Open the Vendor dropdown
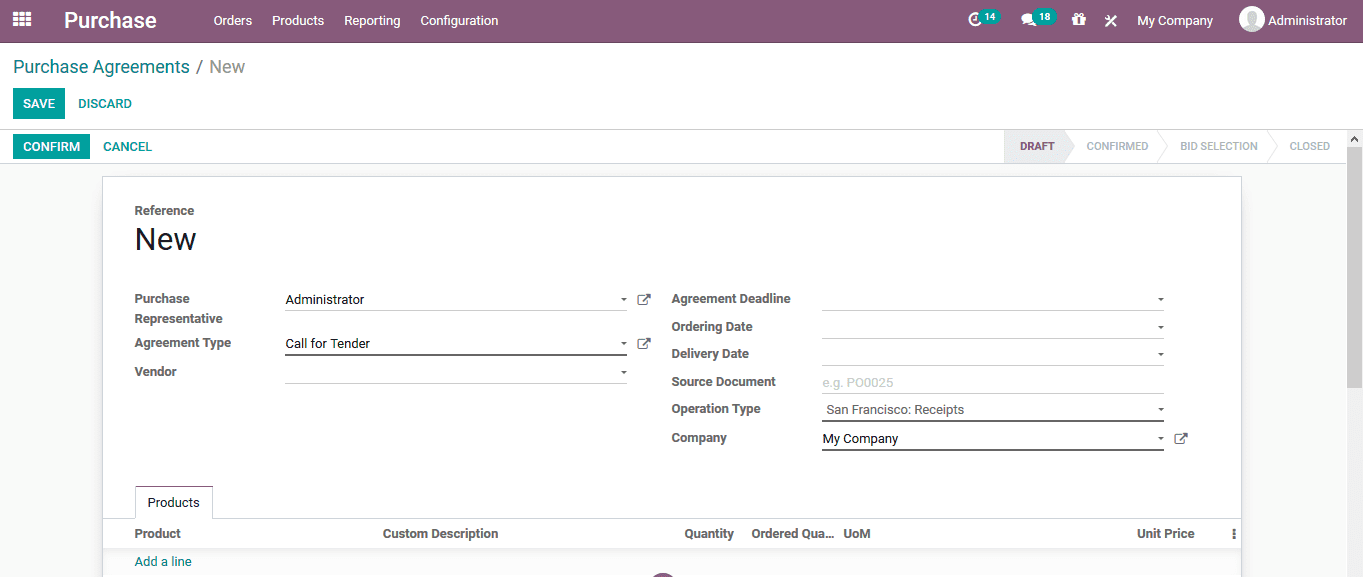This screenshot has height=577, width=1365. (622, 371)
